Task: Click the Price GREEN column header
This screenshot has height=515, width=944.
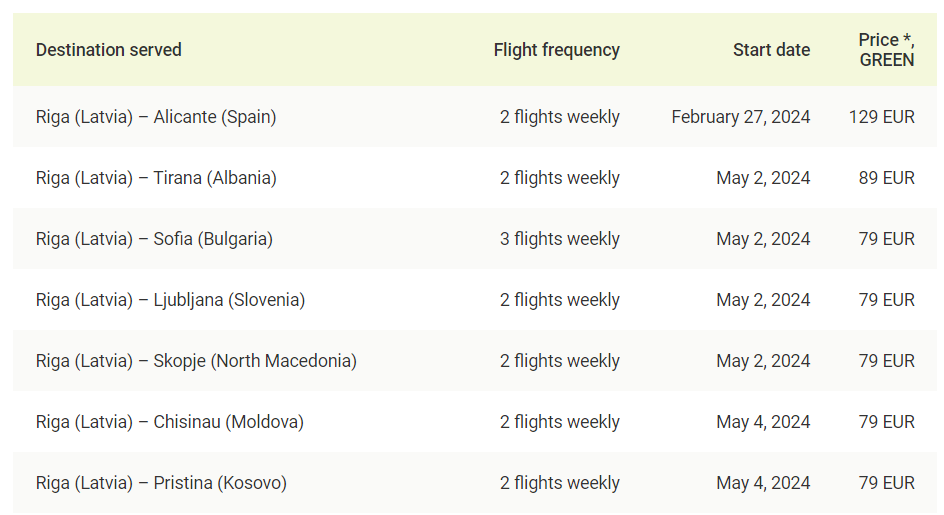Action: [x=886, y=50]
